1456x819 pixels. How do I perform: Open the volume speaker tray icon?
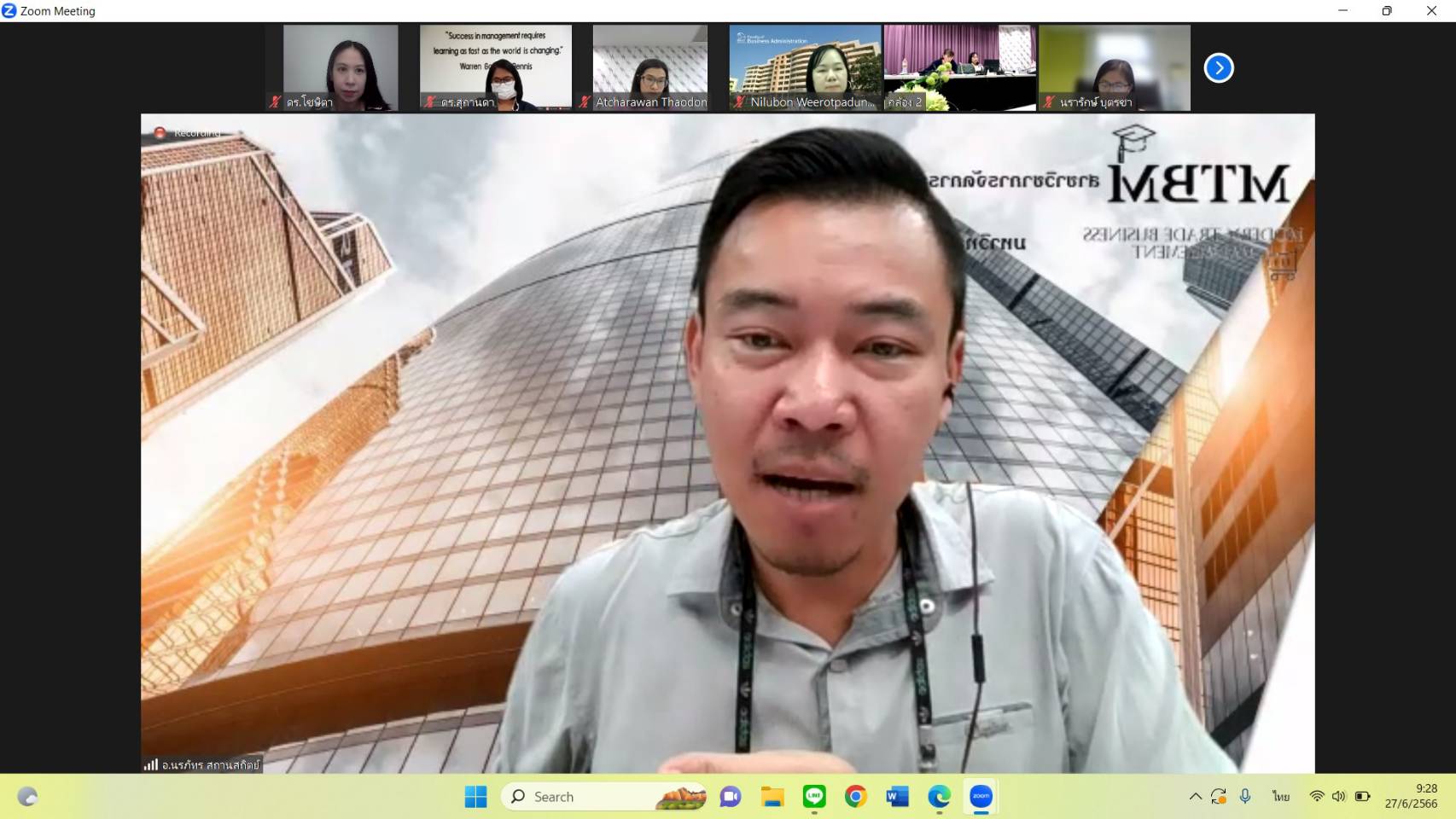[1338, 797]
